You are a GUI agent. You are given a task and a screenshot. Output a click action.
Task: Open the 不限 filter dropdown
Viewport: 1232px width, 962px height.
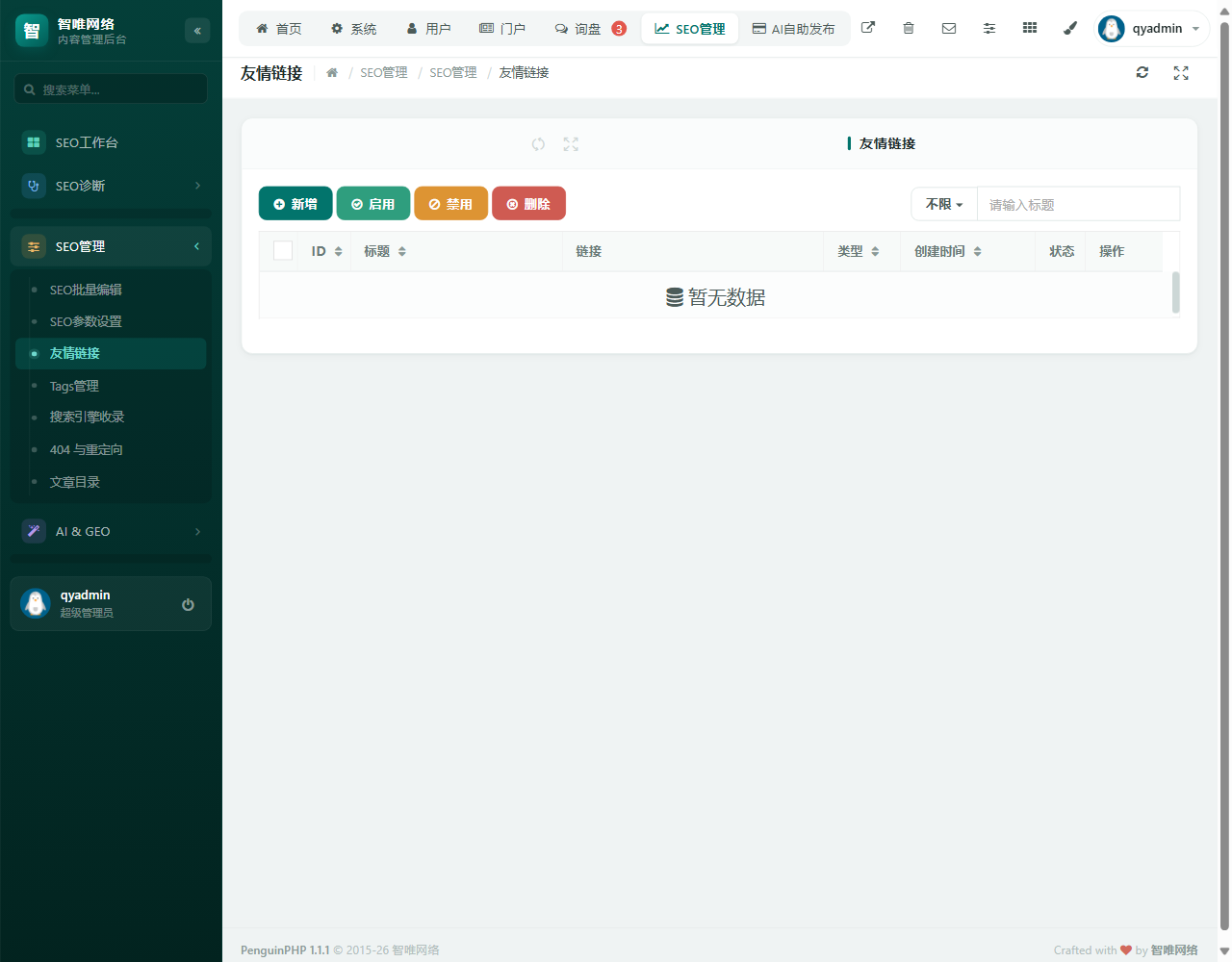click(x=944, y=204)
